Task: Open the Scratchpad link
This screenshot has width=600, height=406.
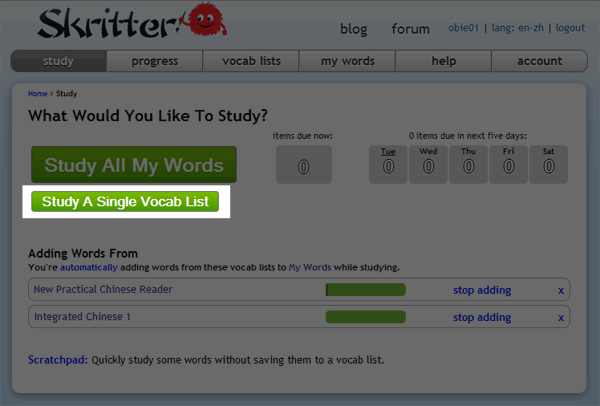Action: tap(56, 359)
